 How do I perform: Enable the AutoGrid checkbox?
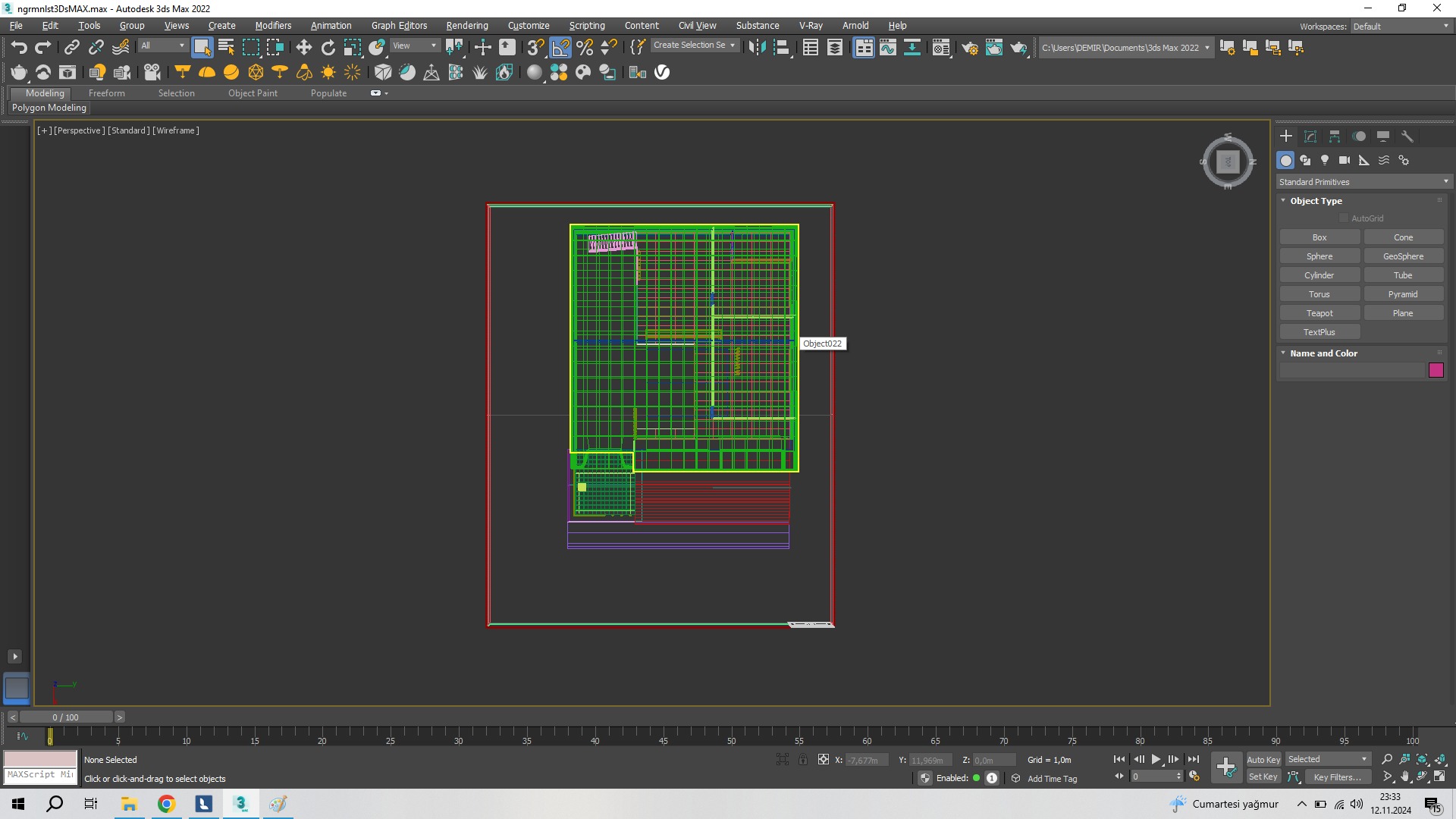coord(1345,218)
